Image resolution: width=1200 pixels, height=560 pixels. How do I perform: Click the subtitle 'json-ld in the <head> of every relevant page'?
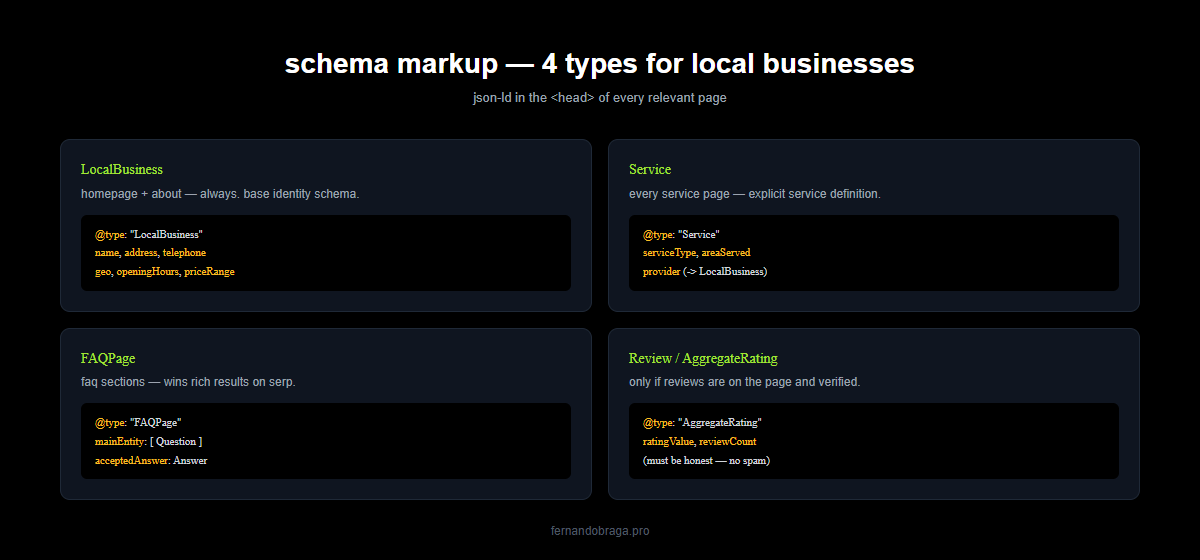[x=600, y=98]
